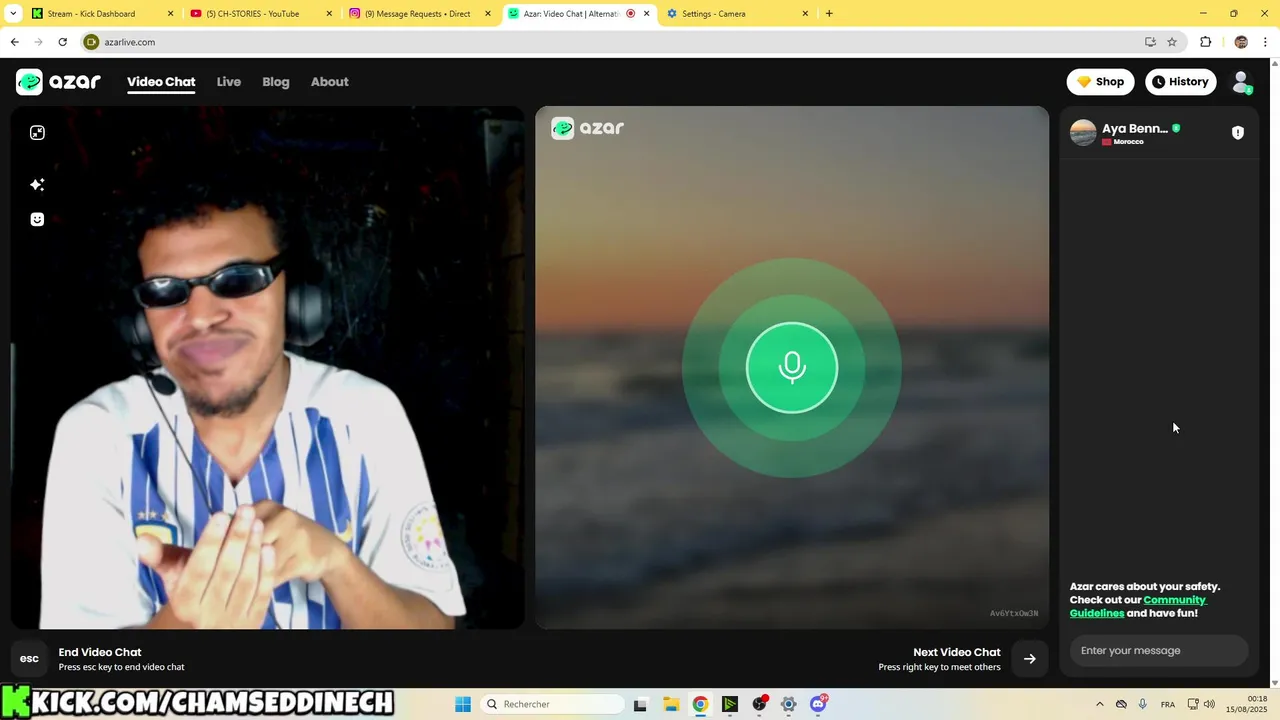1280x720 pixels.
Task: Click the browser back arrow
Action: pyautogui.click(x=14, y=42)
